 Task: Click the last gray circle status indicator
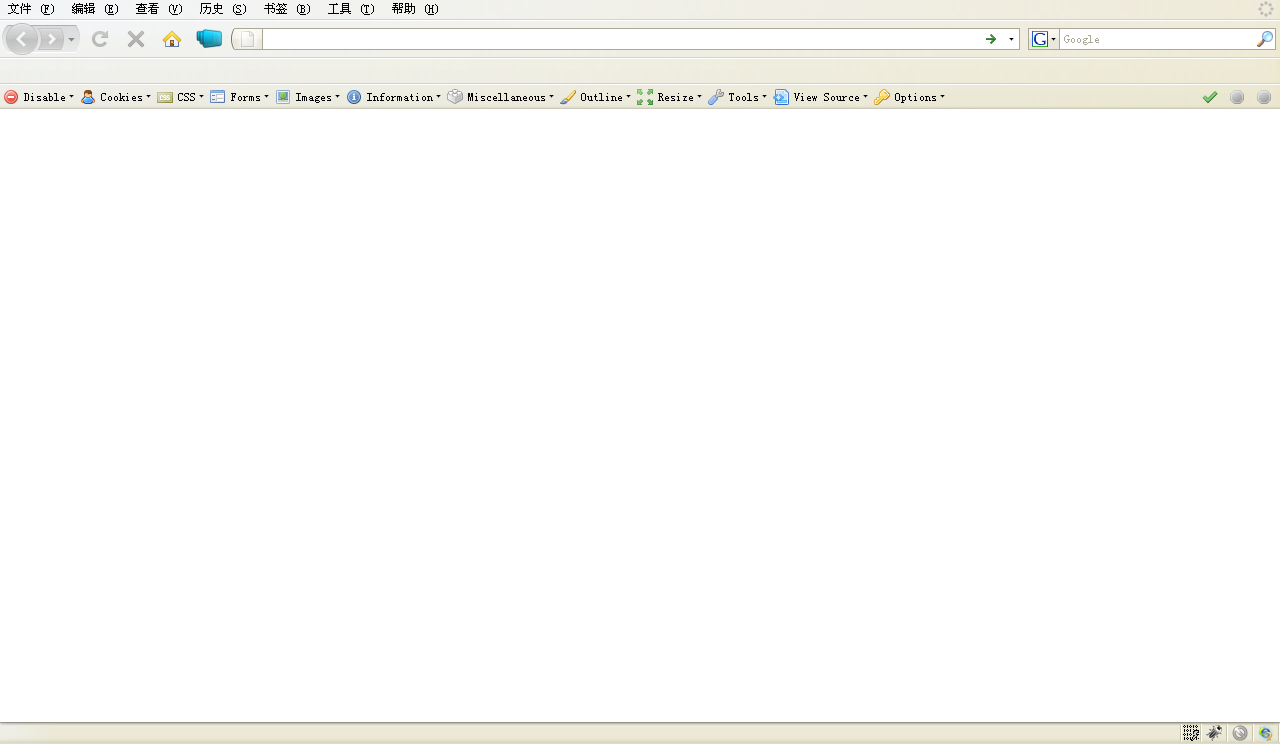[1264, 97]
